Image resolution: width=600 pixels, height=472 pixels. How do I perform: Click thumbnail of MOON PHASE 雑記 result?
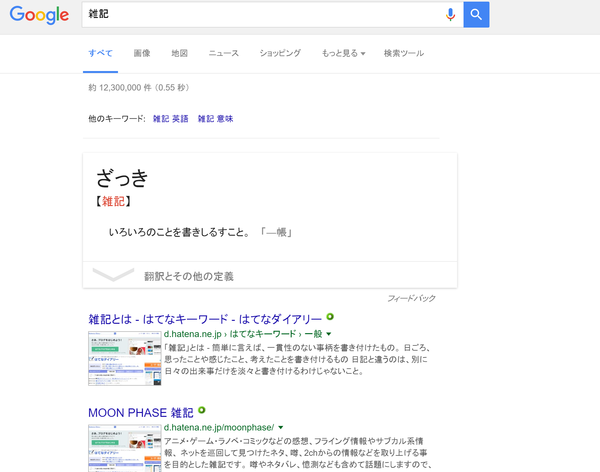[x=125, y=448]
